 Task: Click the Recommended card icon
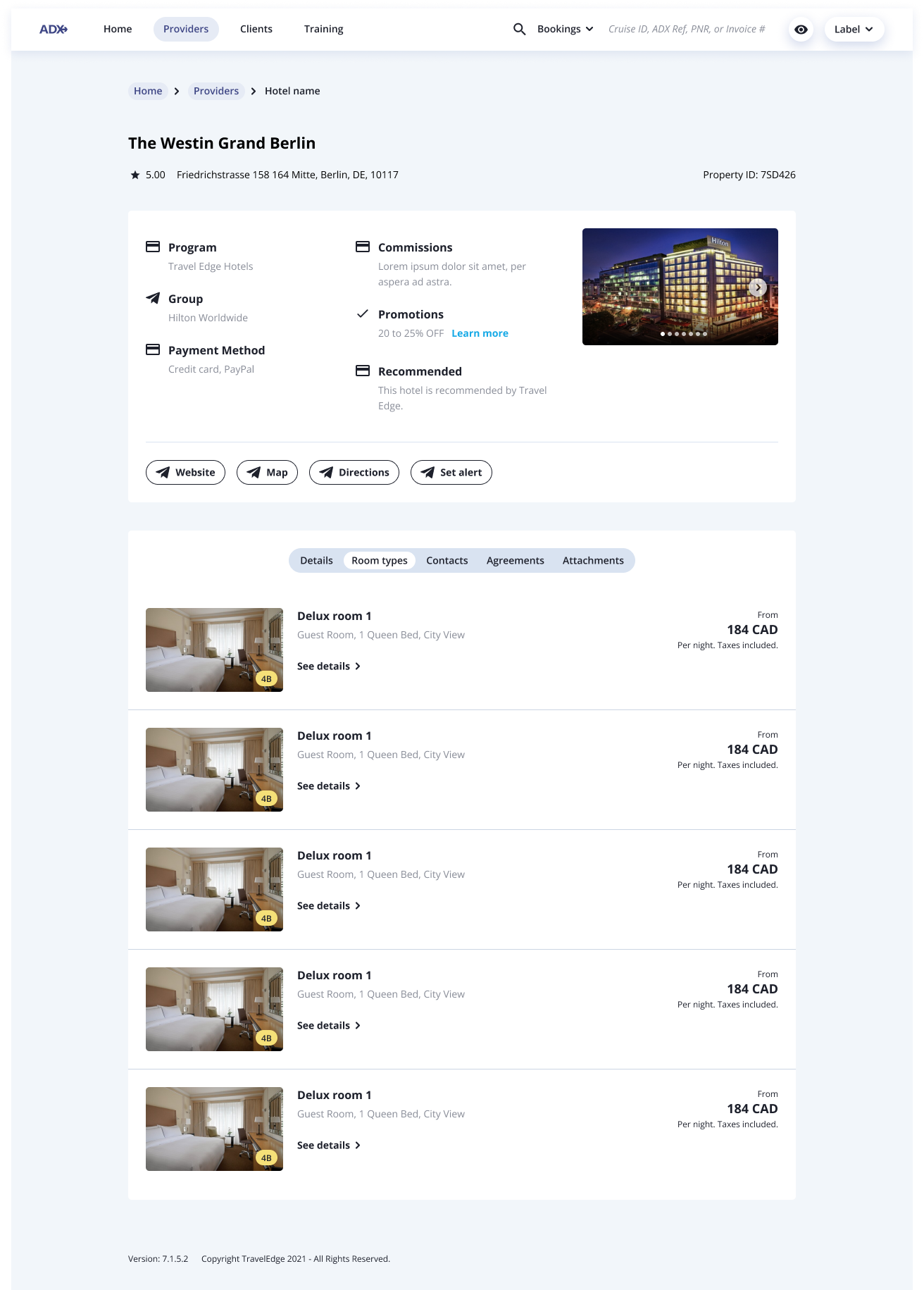(363, 371)
